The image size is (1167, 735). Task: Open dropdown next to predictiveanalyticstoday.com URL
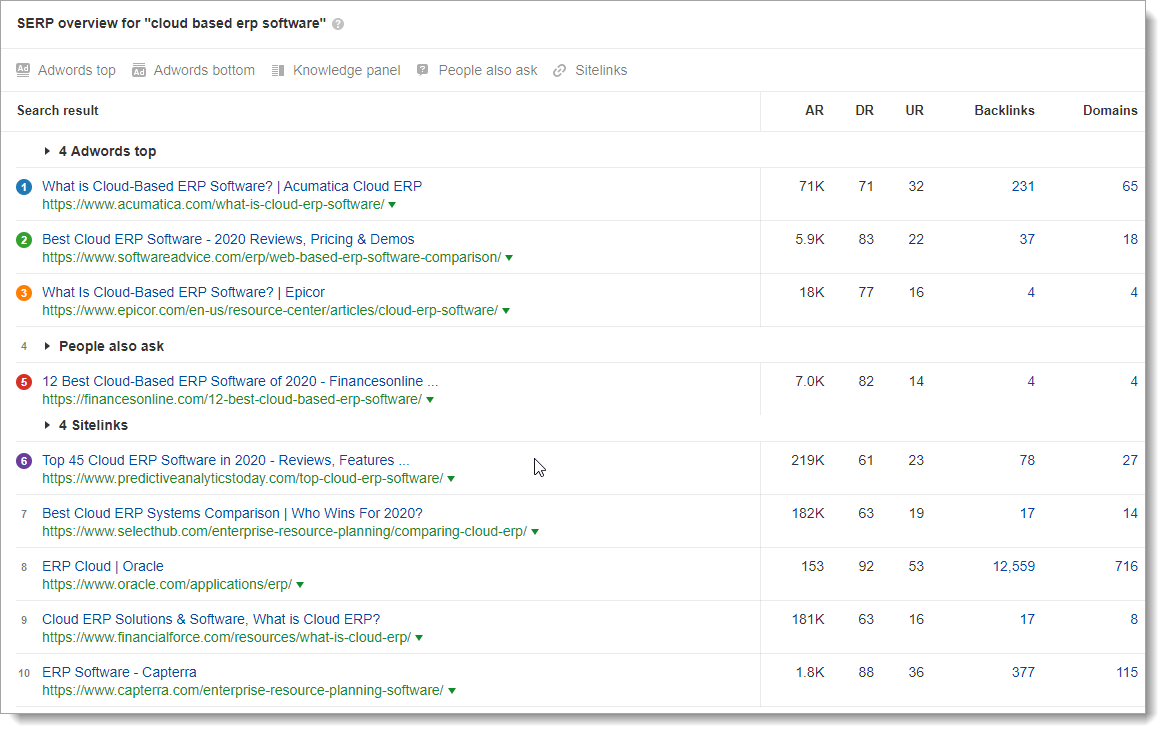tap(451, 478)
